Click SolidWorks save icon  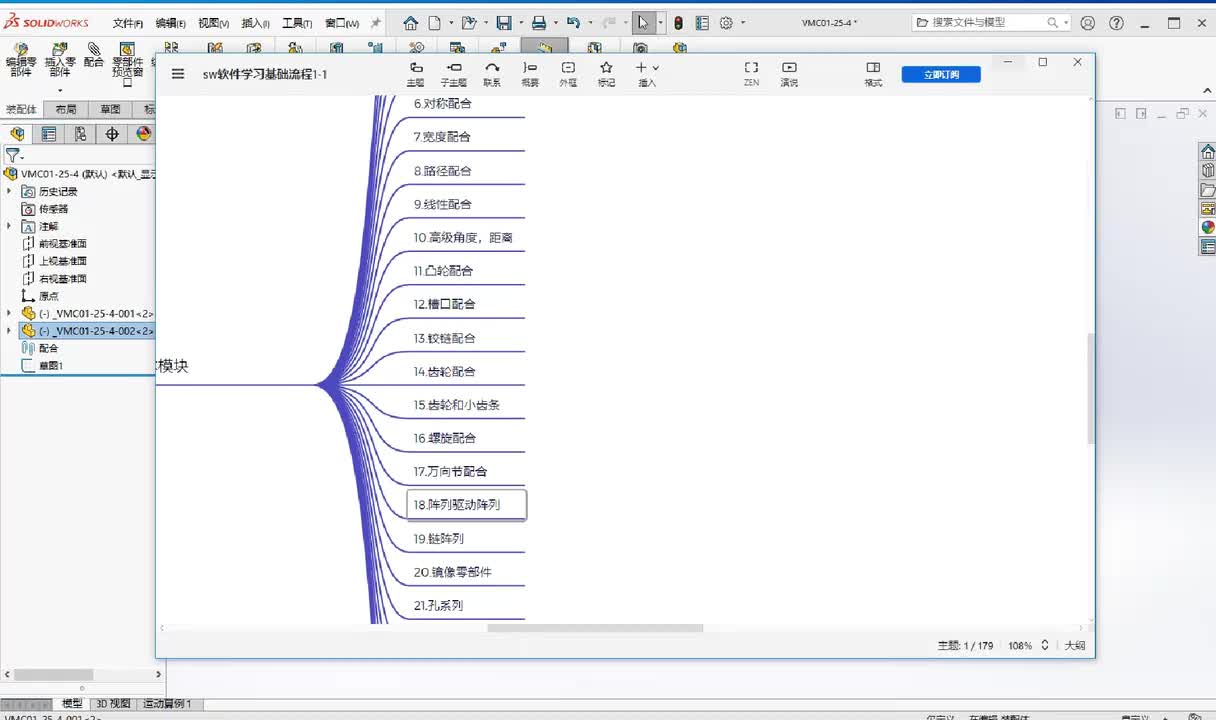tap(504, 23)
